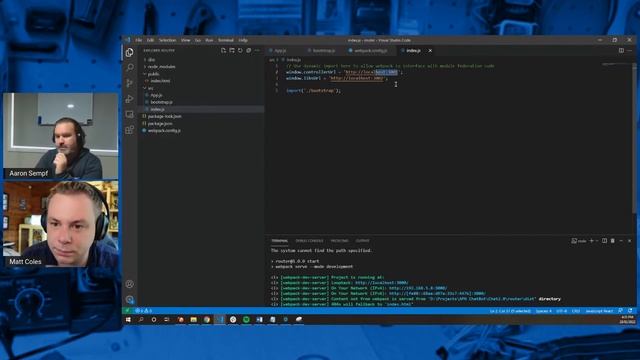Screen dimensions: 640x360
Task: Maximize the terminal panel size
Action: click(621, 241)
